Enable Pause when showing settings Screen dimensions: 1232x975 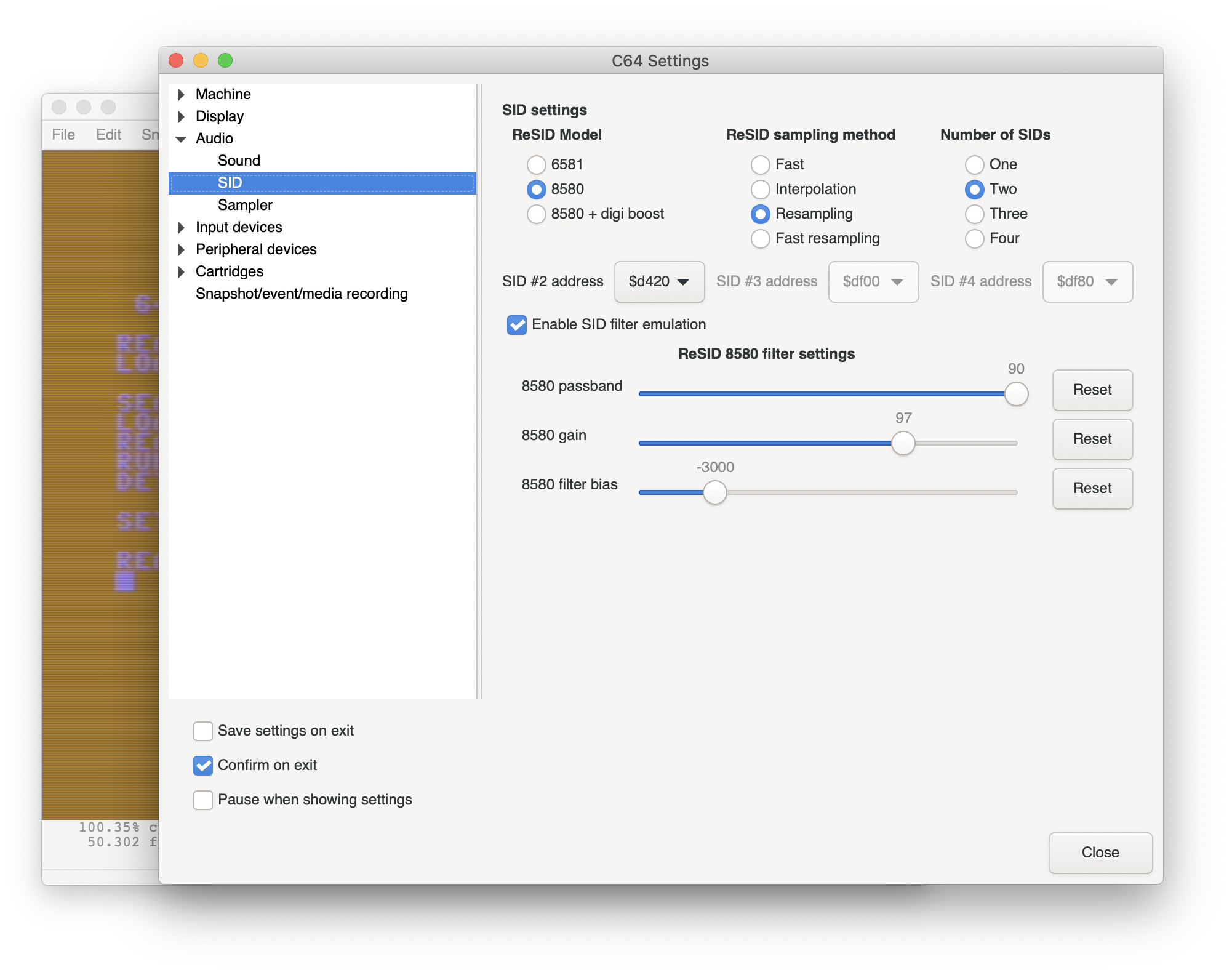[203, 800]
